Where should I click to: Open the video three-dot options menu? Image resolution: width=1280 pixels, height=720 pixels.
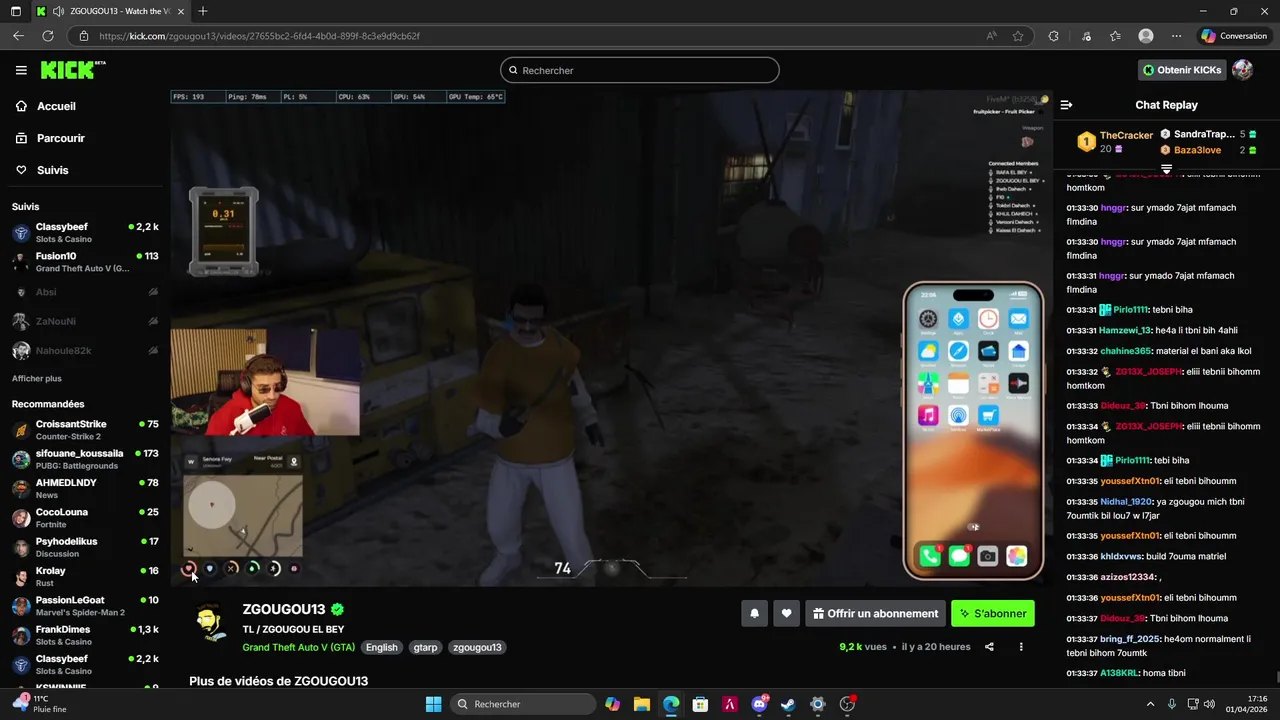[x=1021, y=647]
